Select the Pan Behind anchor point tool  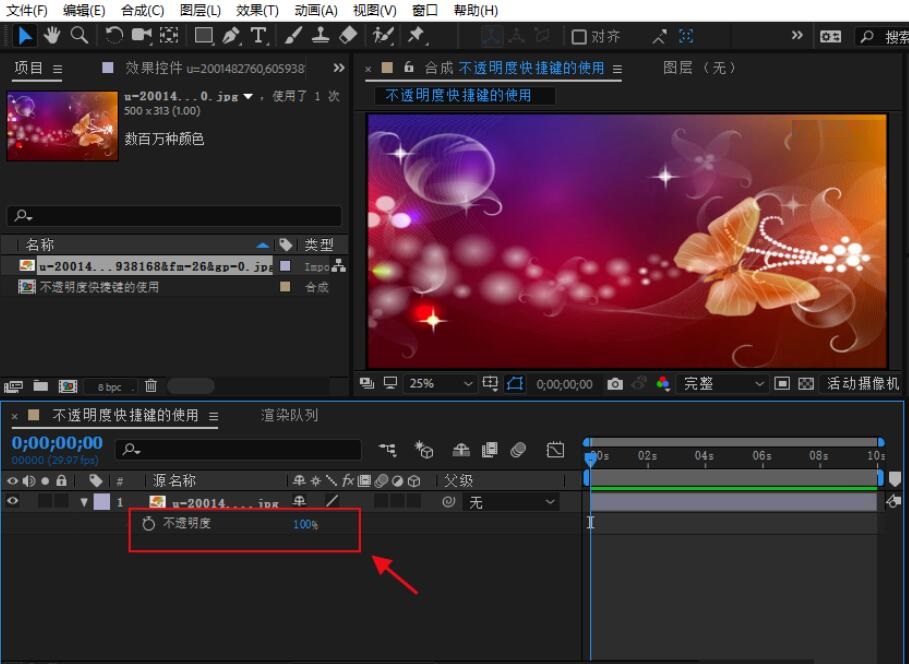pyautogui.click(x=169, y=36)
